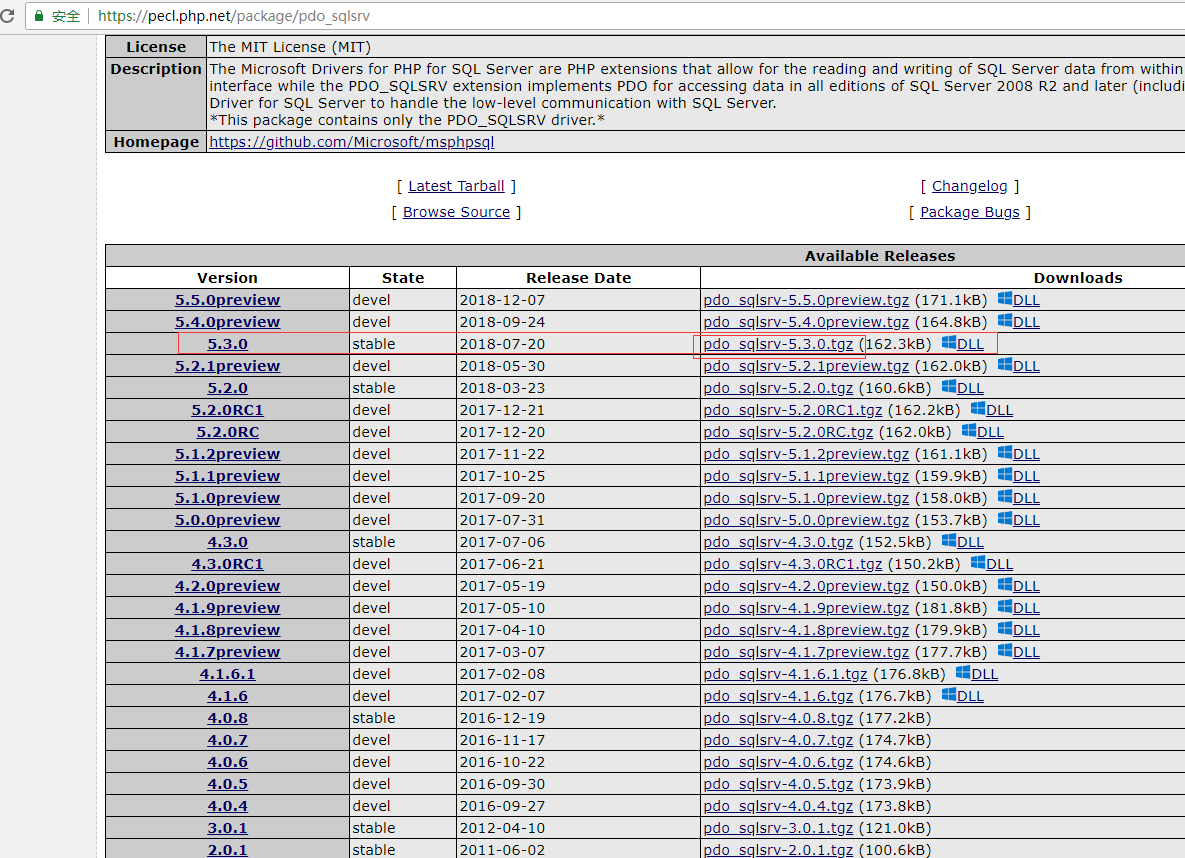Screen dimensions: 1185x858
Task: Download pdo_sqlsrv-4.0.8.tgz tarball
Action: [778, 717]
